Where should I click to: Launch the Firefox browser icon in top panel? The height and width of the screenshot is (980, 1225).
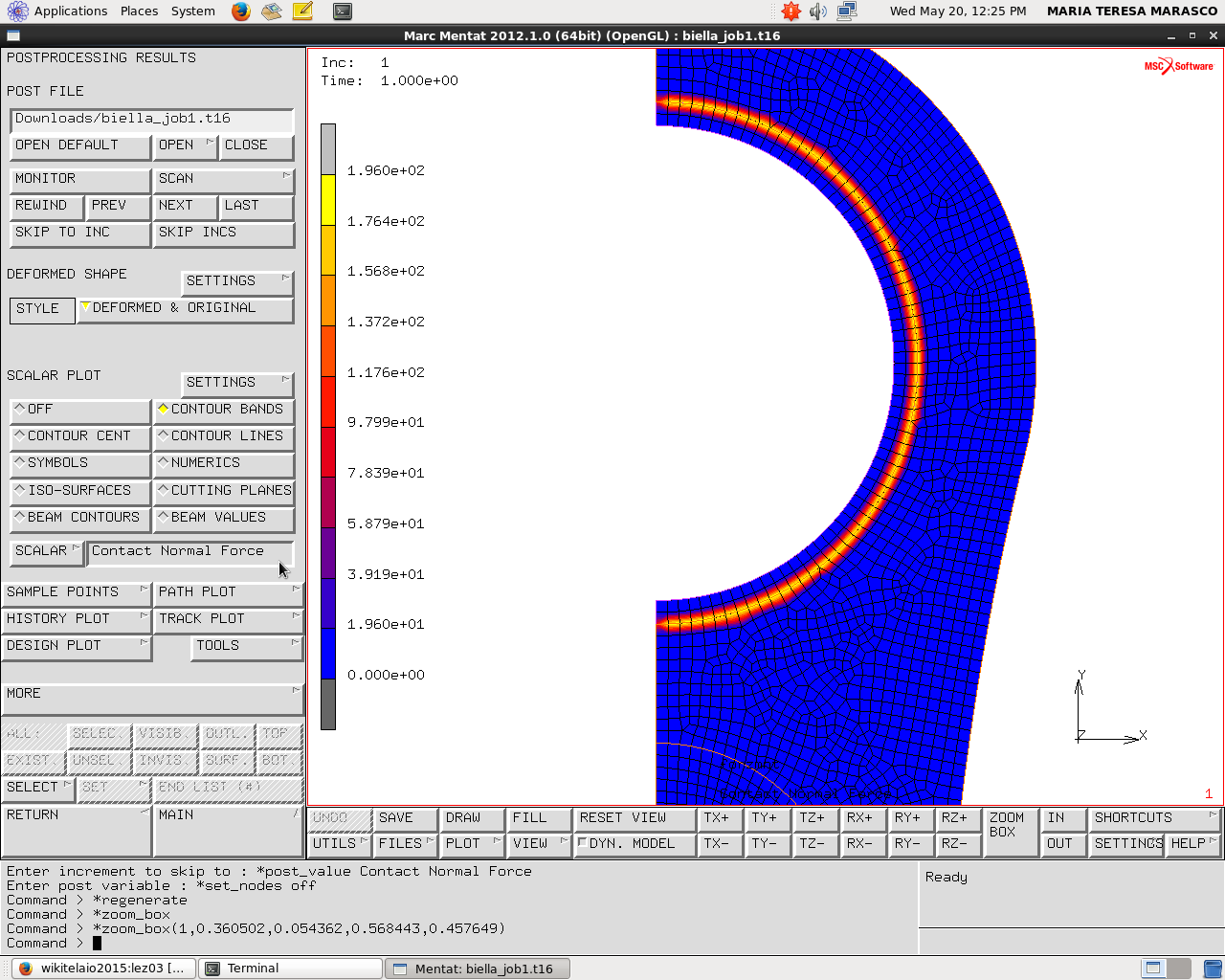241,11
